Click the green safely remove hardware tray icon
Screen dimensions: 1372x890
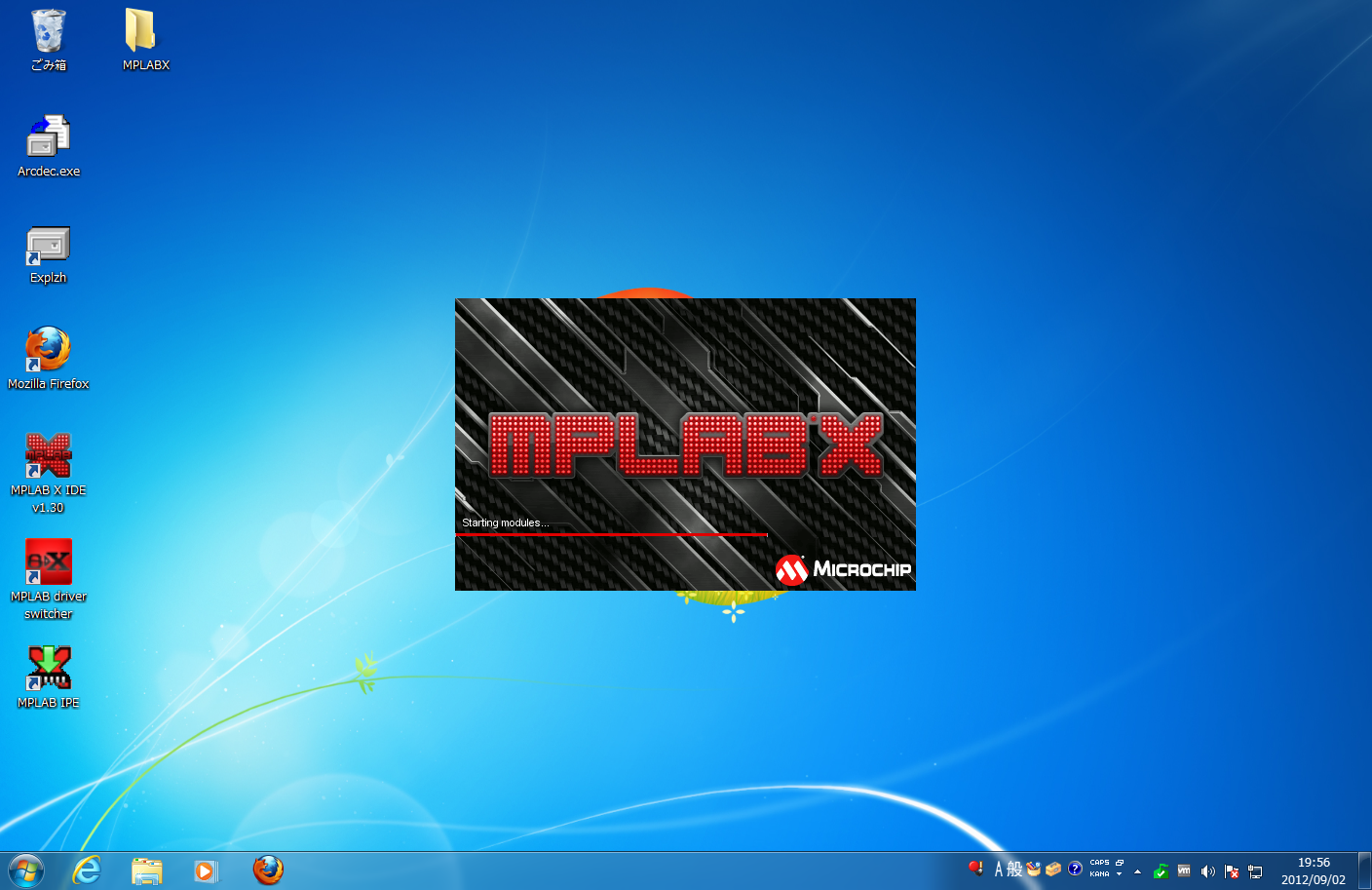point(1161,871)
